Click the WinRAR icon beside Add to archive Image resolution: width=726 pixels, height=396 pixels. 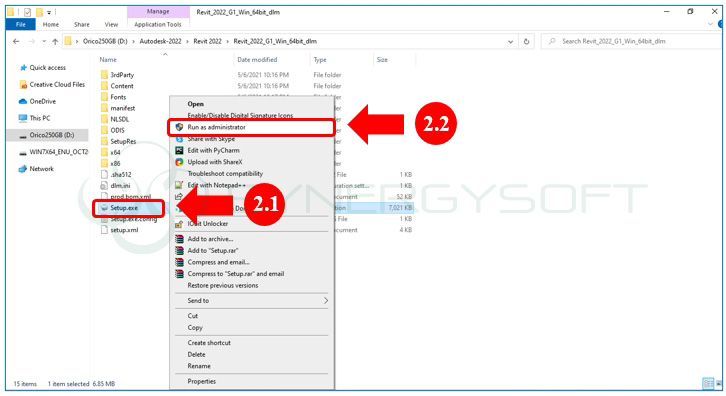pos(179,239)
